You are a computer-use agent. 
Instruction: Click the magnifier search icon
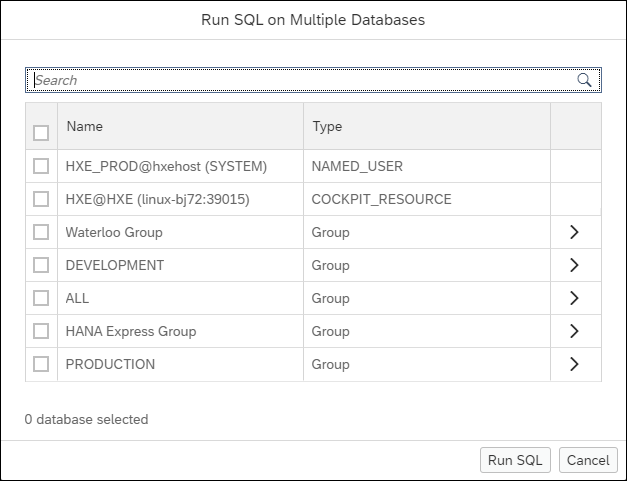tap(584, 80)
